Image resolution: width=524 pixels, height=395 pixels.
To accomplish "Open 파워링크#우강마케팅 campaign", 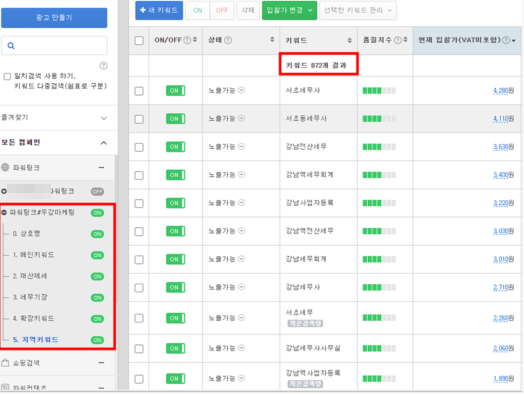I will coord(42,212).
